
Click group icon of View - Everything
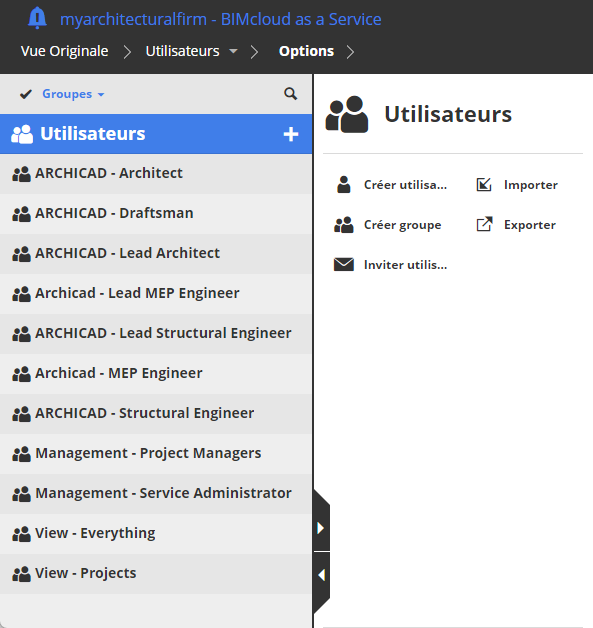pyautogui.click(x=21, y=534)
